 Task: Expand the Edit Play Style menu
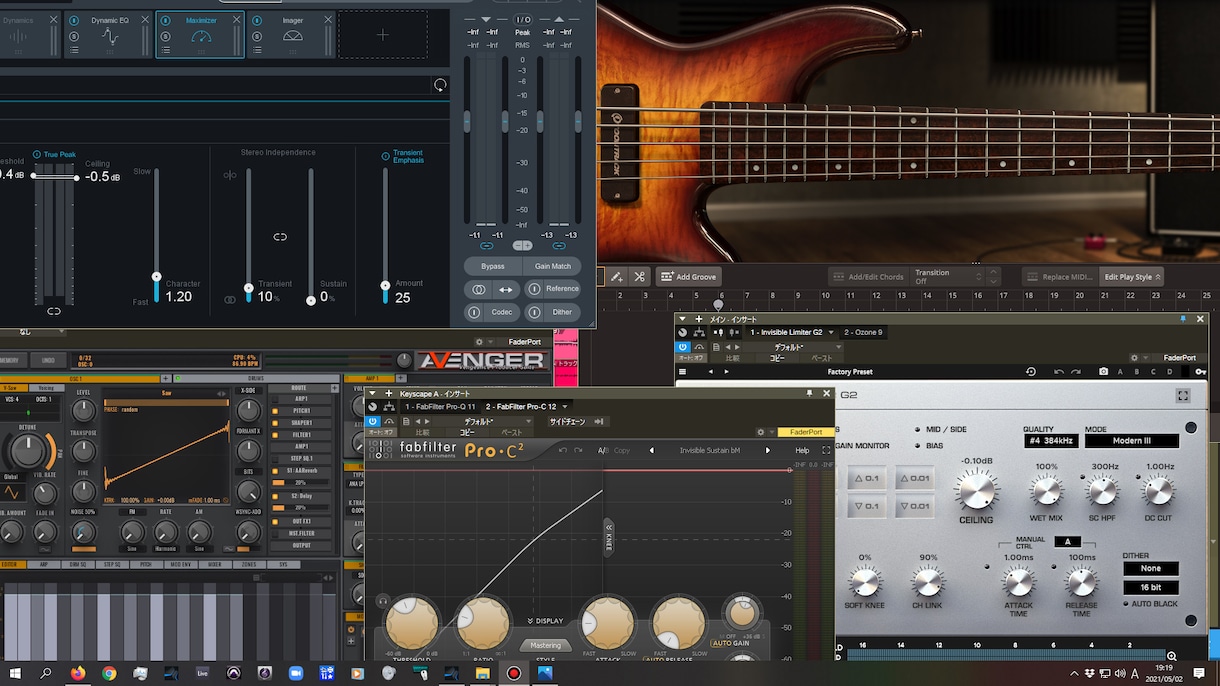(x=1131, y=277)
